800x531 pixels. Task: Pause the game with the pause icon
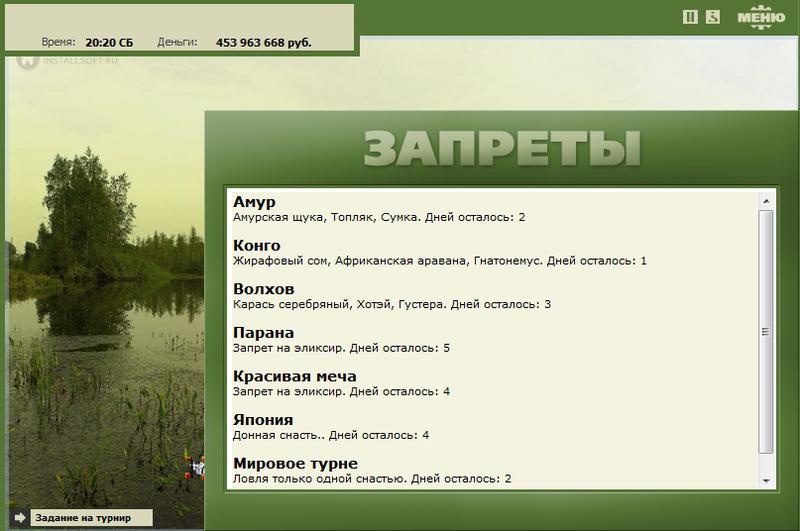pyautogui.click(x=690, y=17)
